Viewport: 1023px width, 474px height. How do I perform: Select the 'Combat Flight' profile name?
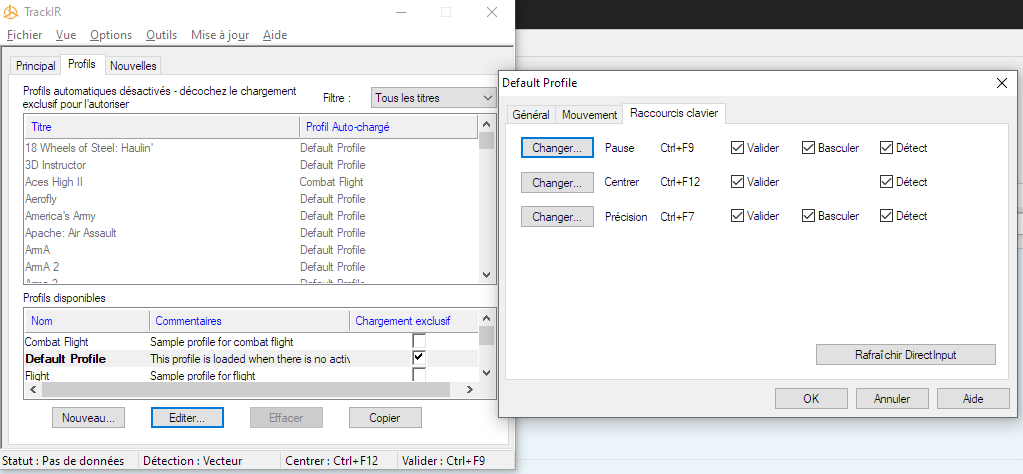(56, 342)
